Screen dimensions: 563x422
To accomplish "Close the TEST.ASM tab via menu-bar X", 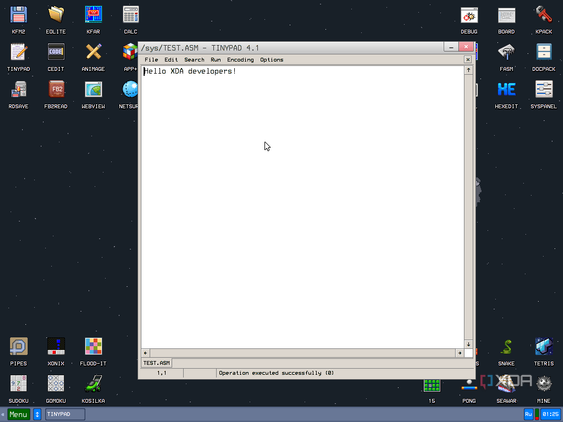I will (468, 59).
